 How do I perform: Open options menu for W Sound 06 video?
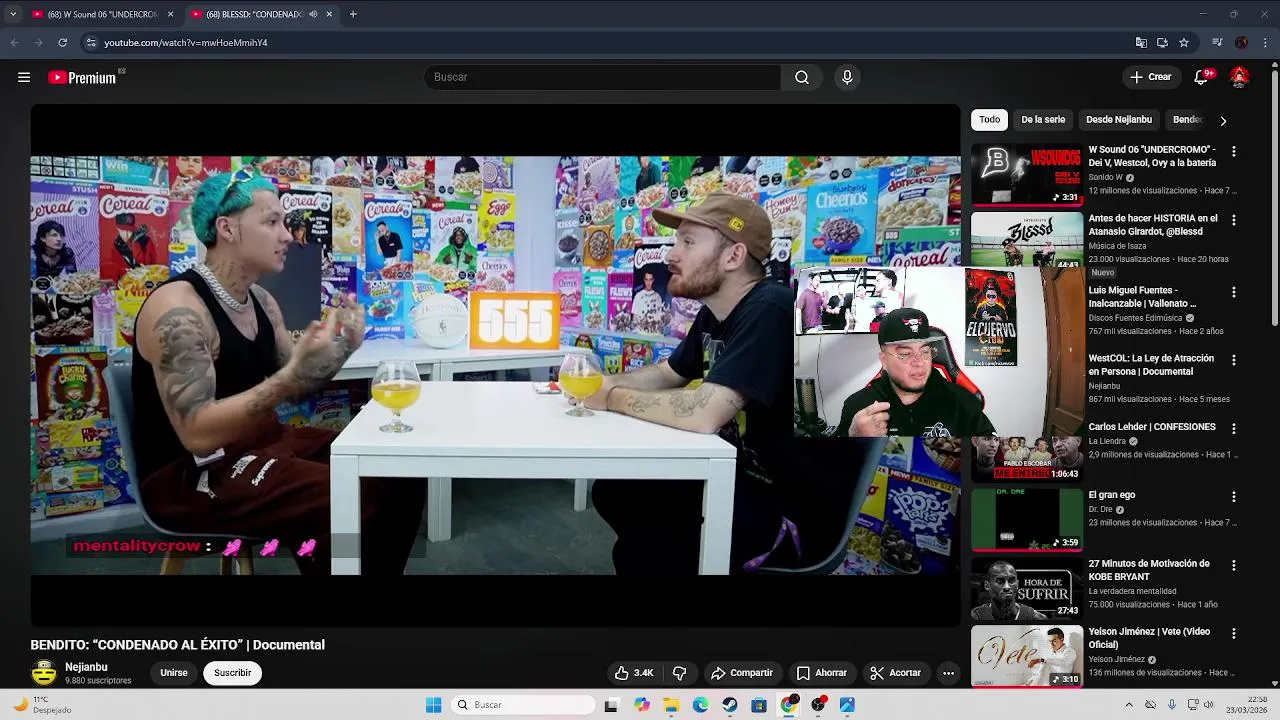[x=1233, y=152]
